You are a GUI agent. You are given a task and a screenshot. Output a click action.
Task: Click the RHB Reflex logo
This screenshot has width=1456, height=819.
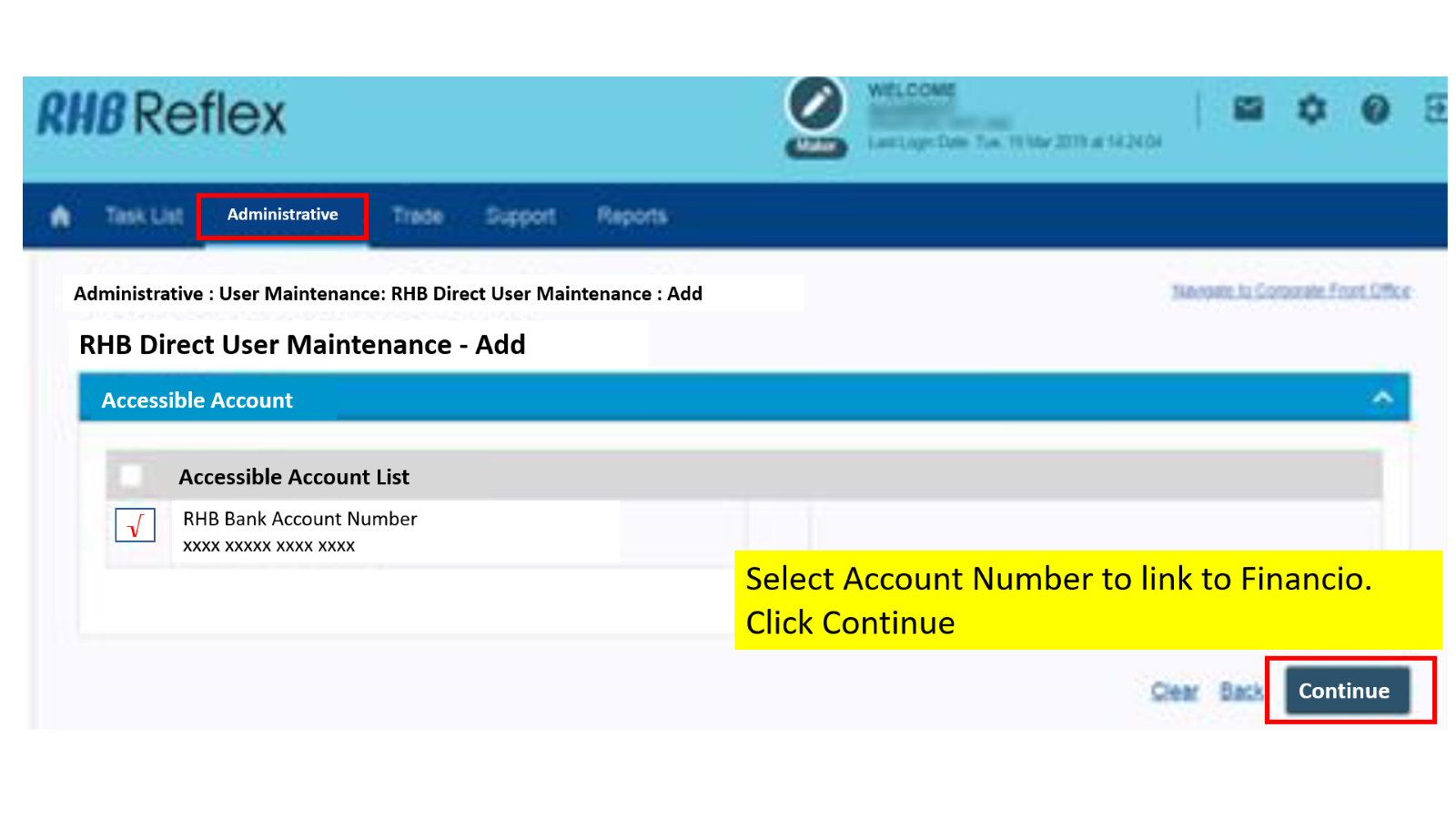161,114
